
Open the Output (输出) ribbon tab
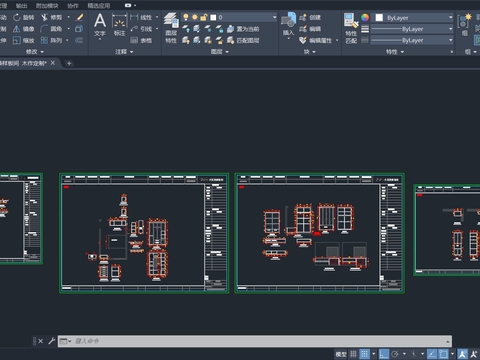22,5
